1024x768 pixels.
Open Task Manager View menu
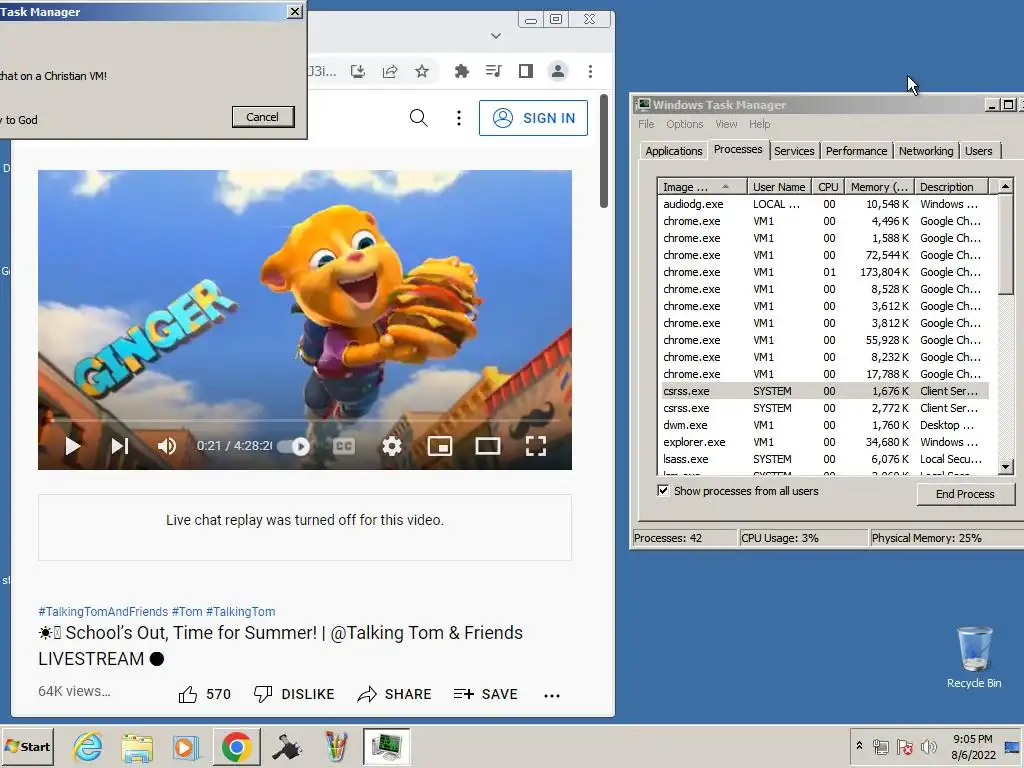(726, 124)
